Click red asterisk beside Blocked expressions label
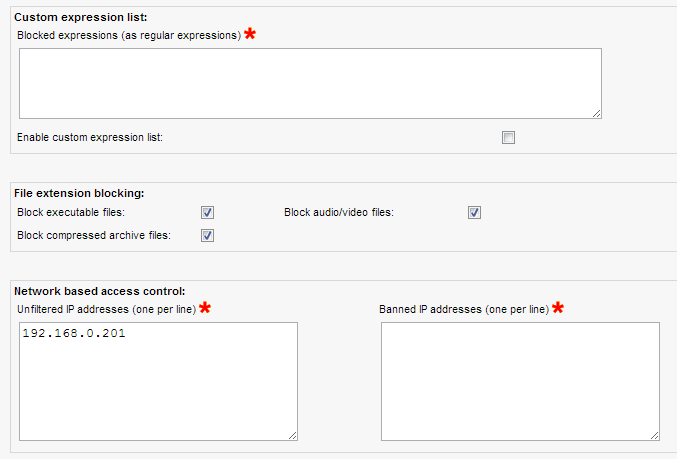 [250, 35]
